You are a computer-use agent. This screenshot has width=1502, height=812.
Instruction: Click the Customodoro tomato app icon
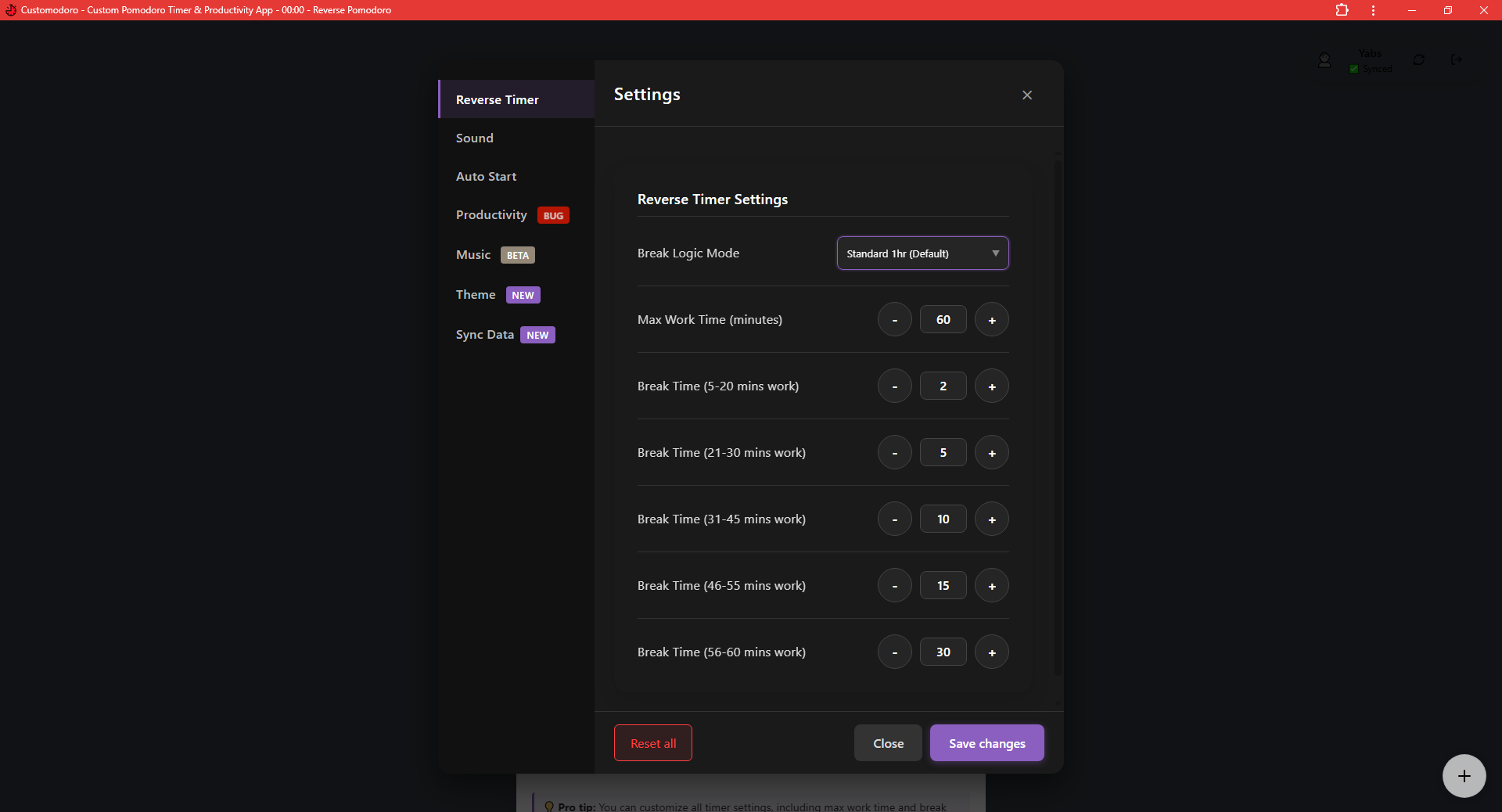10,10
